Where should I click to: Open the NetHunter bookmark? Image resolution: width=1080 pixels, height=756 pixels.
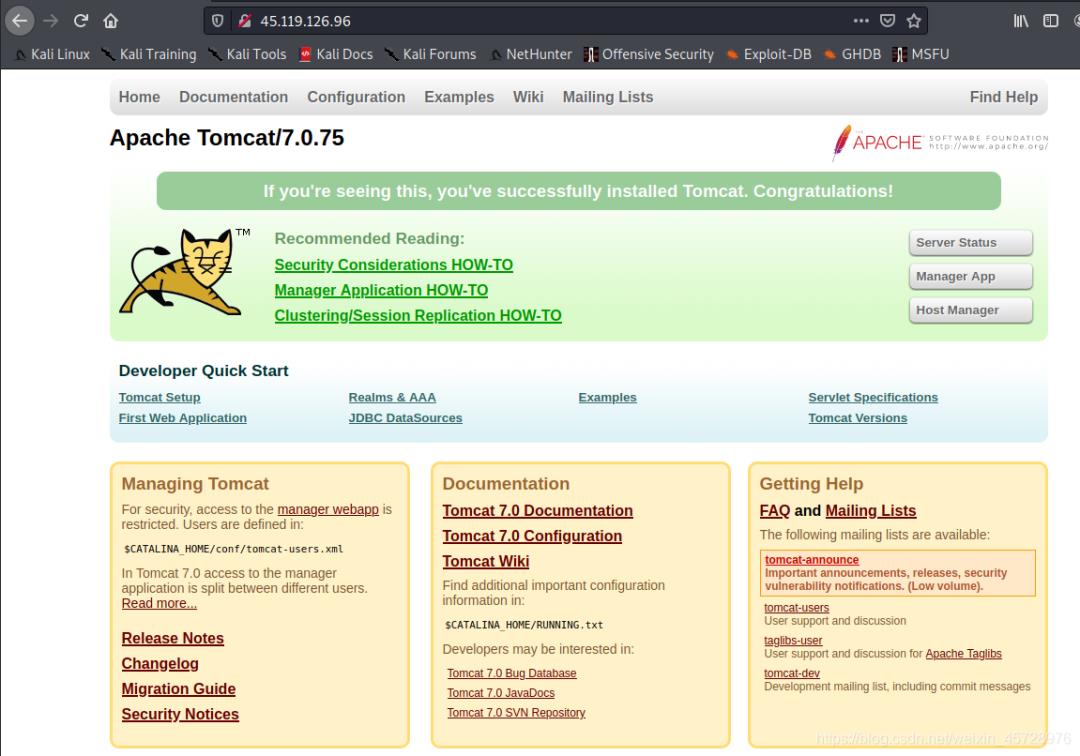[531, 54]
